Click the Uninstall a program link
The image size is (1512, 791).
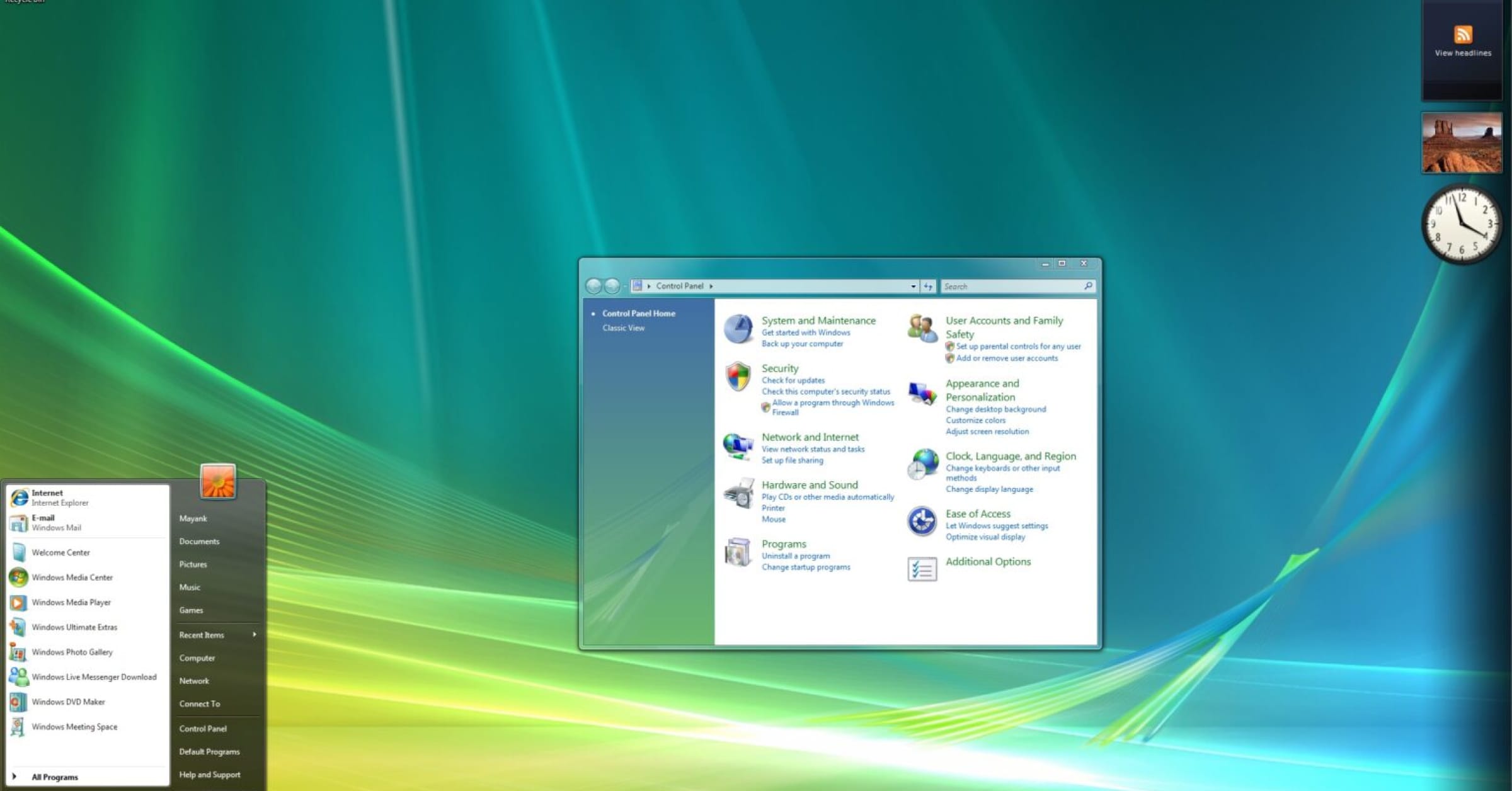tap(795, 556)
